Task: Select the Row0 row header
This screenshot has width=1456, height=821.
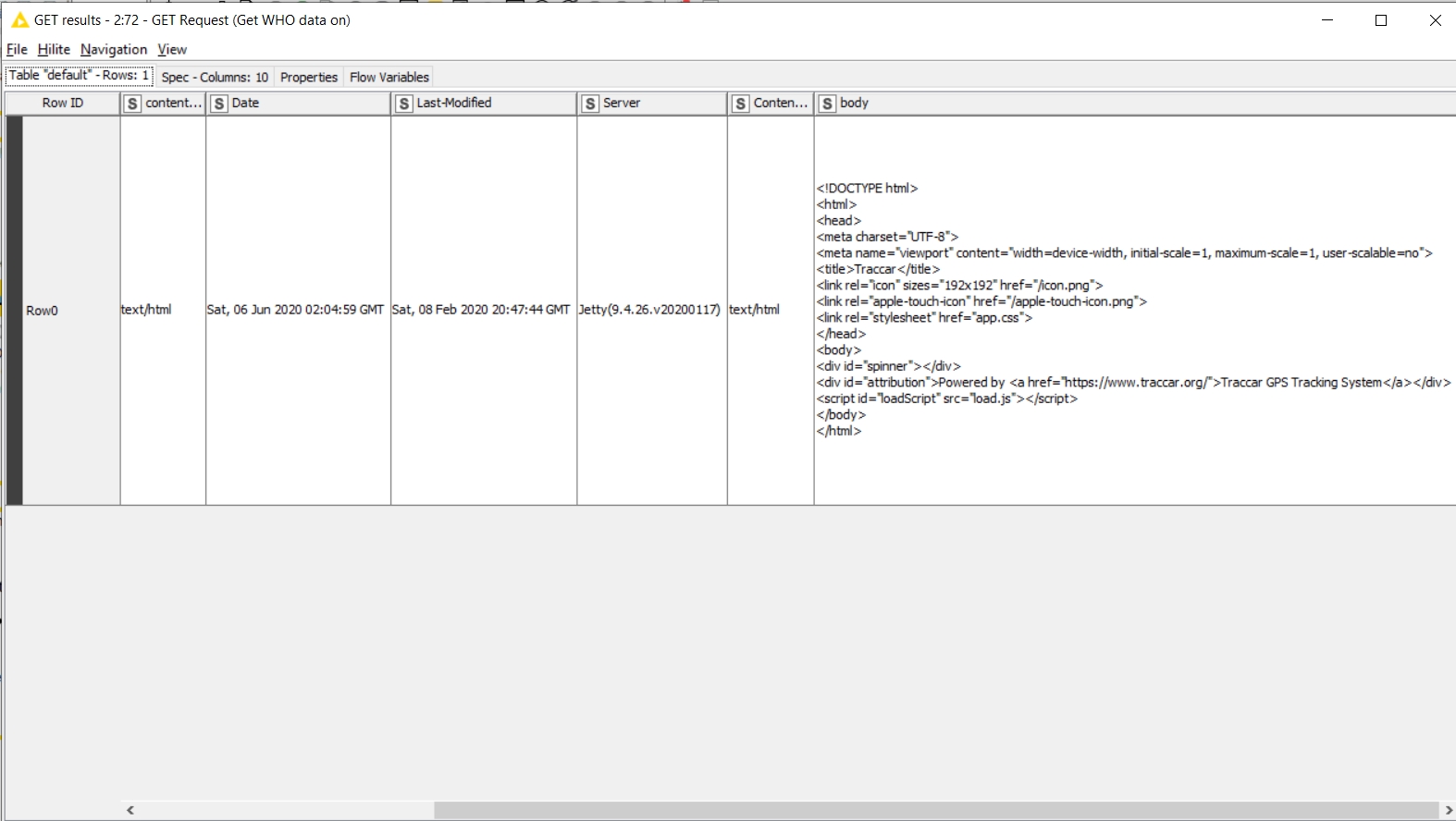Action: click(63, 311)
